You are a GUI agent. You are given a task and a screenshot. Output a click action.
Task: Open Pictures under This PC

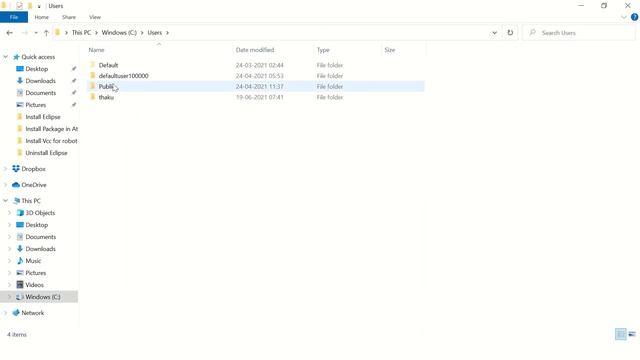click(36, 273)
